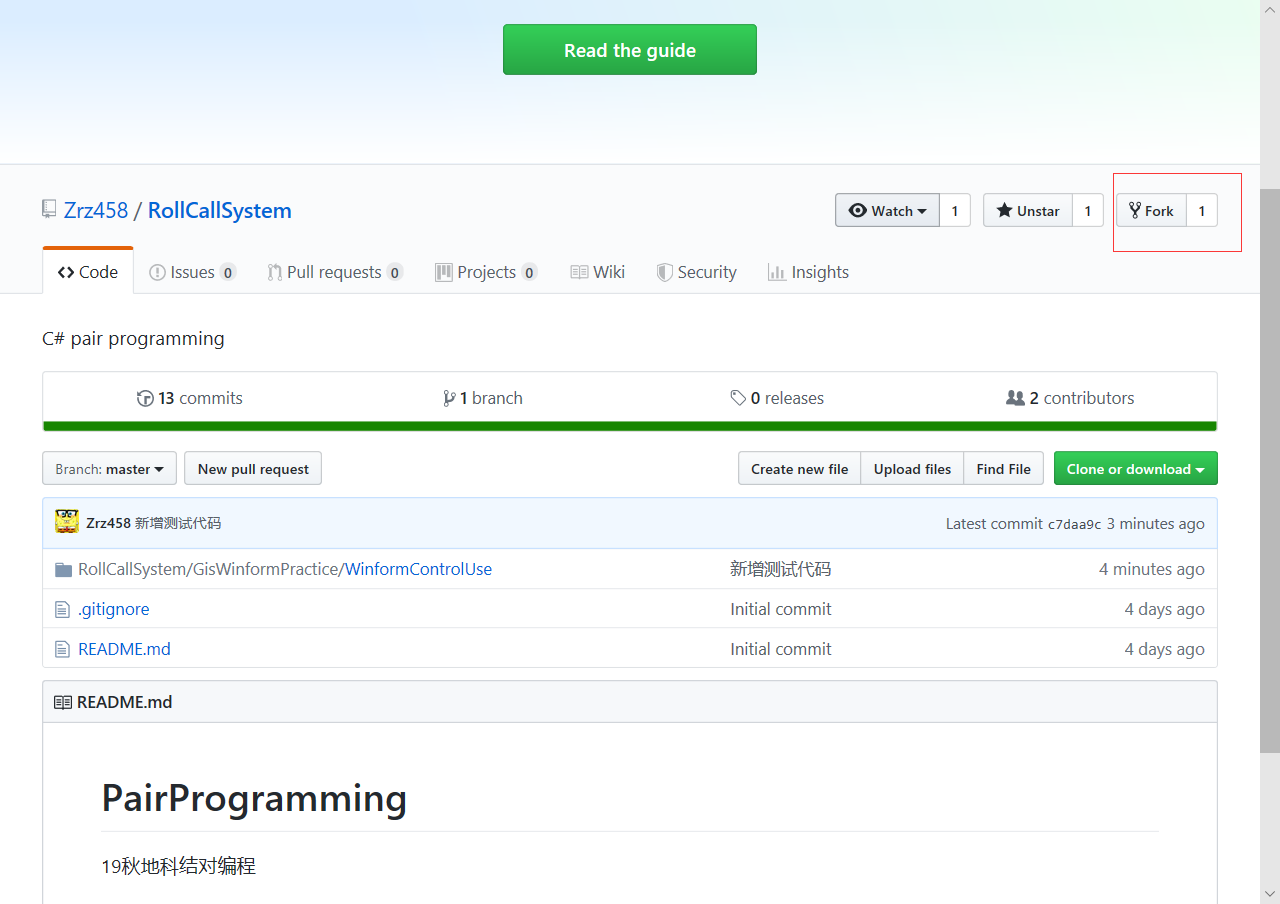This screenshot has height=904, width=1280.
Task: Click the people icon next to contributors
Action: 1015,398
